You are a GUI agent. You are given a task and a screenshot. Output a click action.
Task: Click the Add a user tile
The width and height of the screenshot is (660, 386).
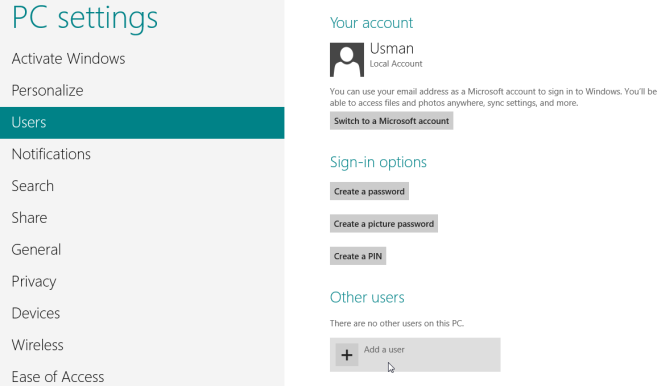415,355
